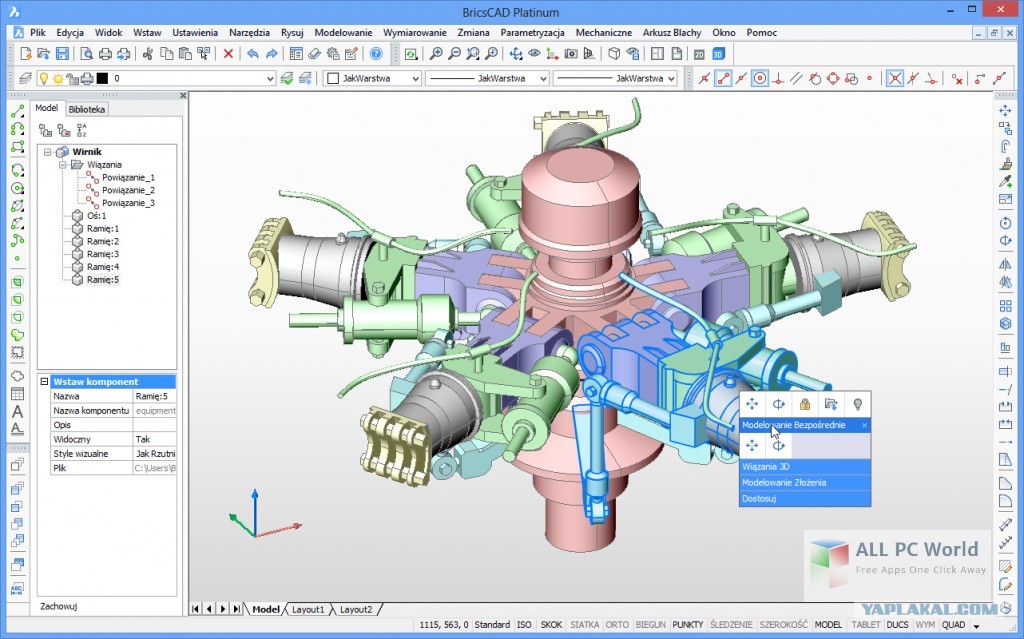
Task: Click the red X Delete icon
Action: click(x=228, y=54)
